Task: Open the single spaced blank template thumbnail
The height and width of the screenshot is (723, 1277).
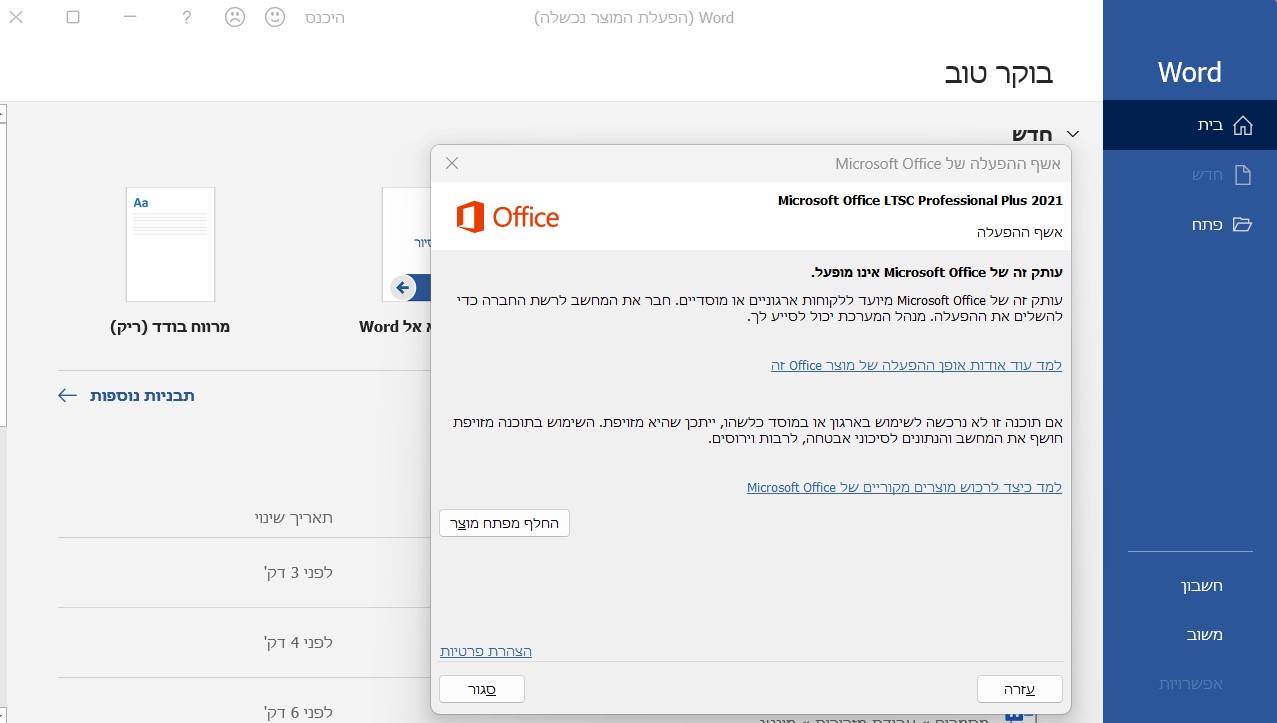Action: coord(170,245)
